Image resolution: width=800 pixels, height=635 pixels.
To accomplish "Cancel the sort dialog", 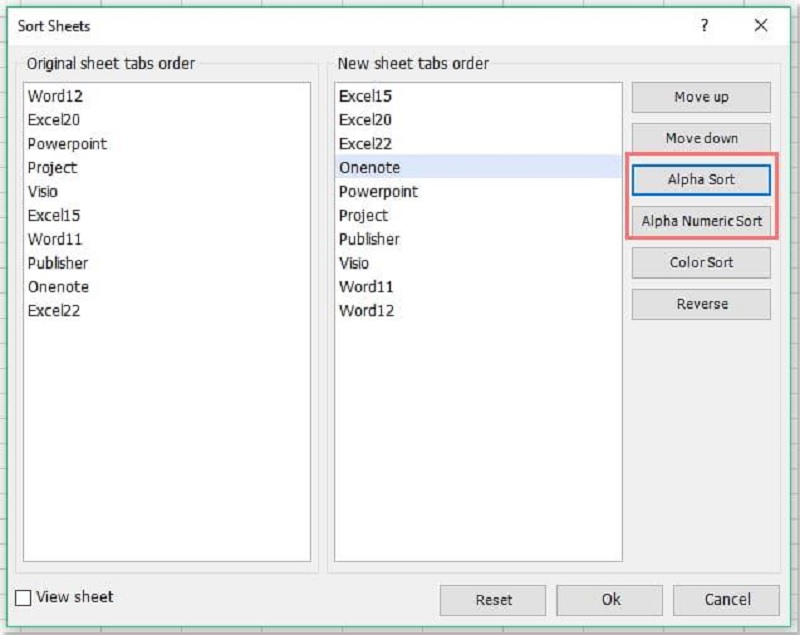I will (x=726, y=600).
